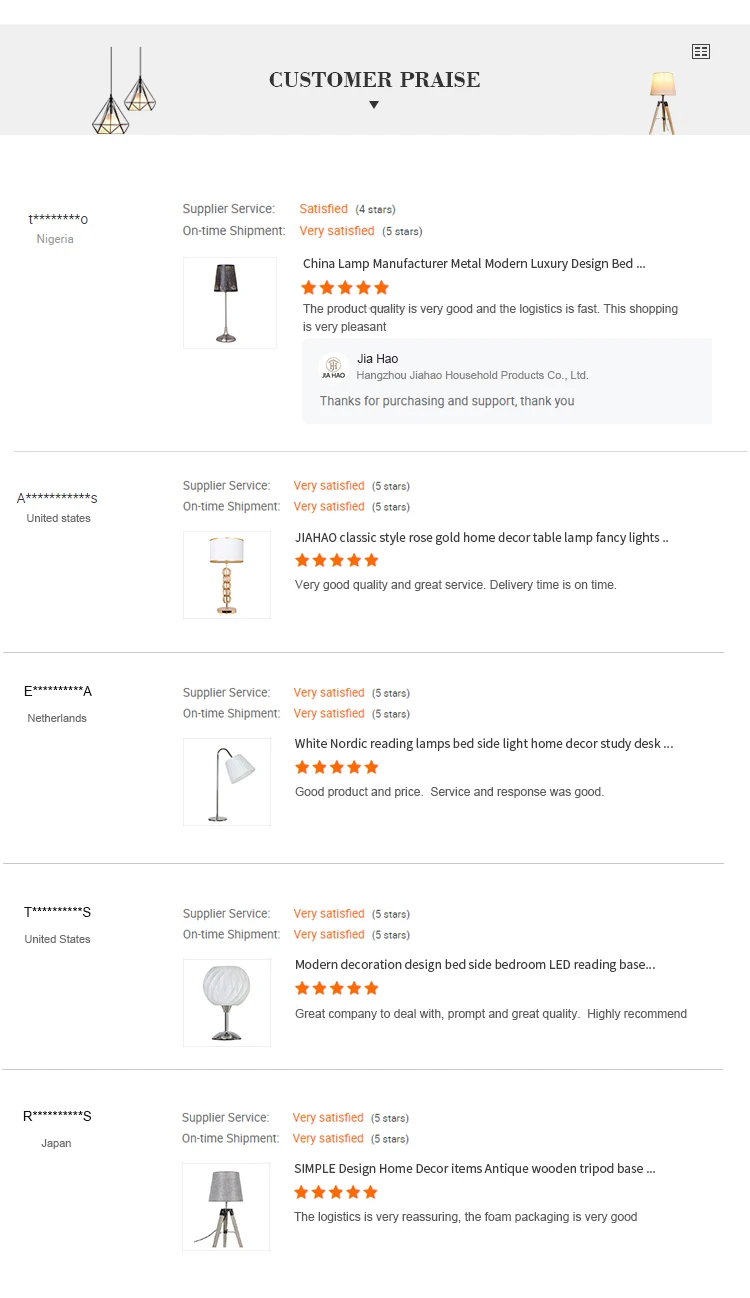This screenshot has width=750, height=1298.
Task: Open the white Nordic reading lamp thumbnail
Action: click(227, 782)
